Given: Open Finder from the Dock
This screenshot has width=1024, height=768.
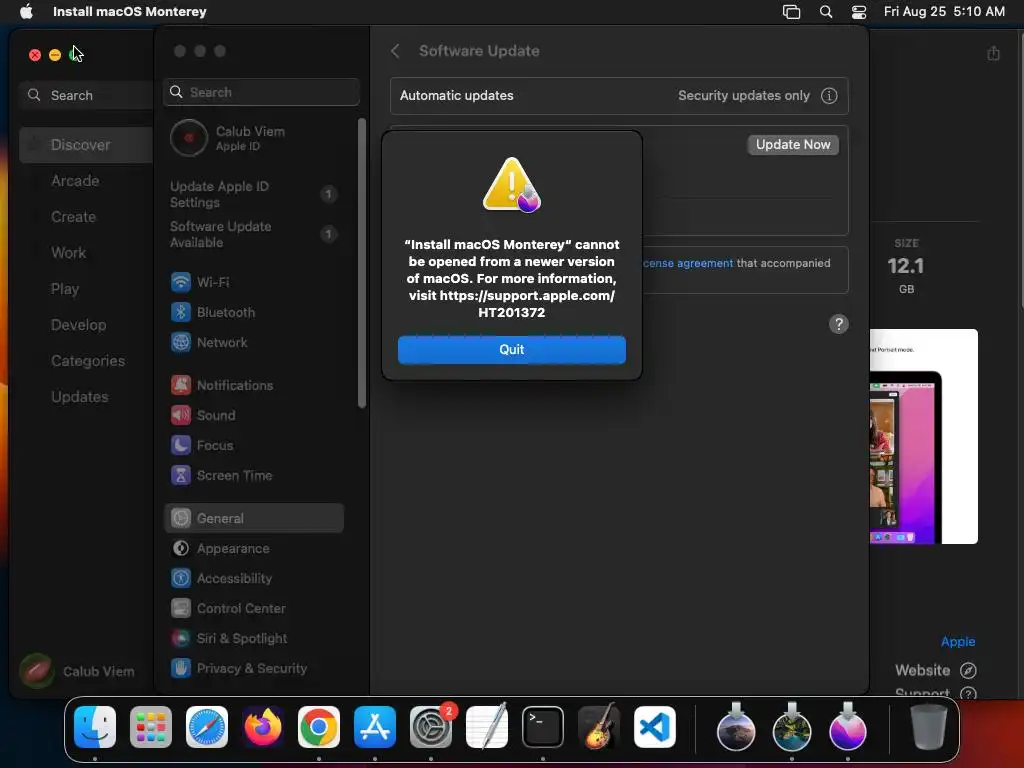Looking at the screenshot, I should coord(95,727).
